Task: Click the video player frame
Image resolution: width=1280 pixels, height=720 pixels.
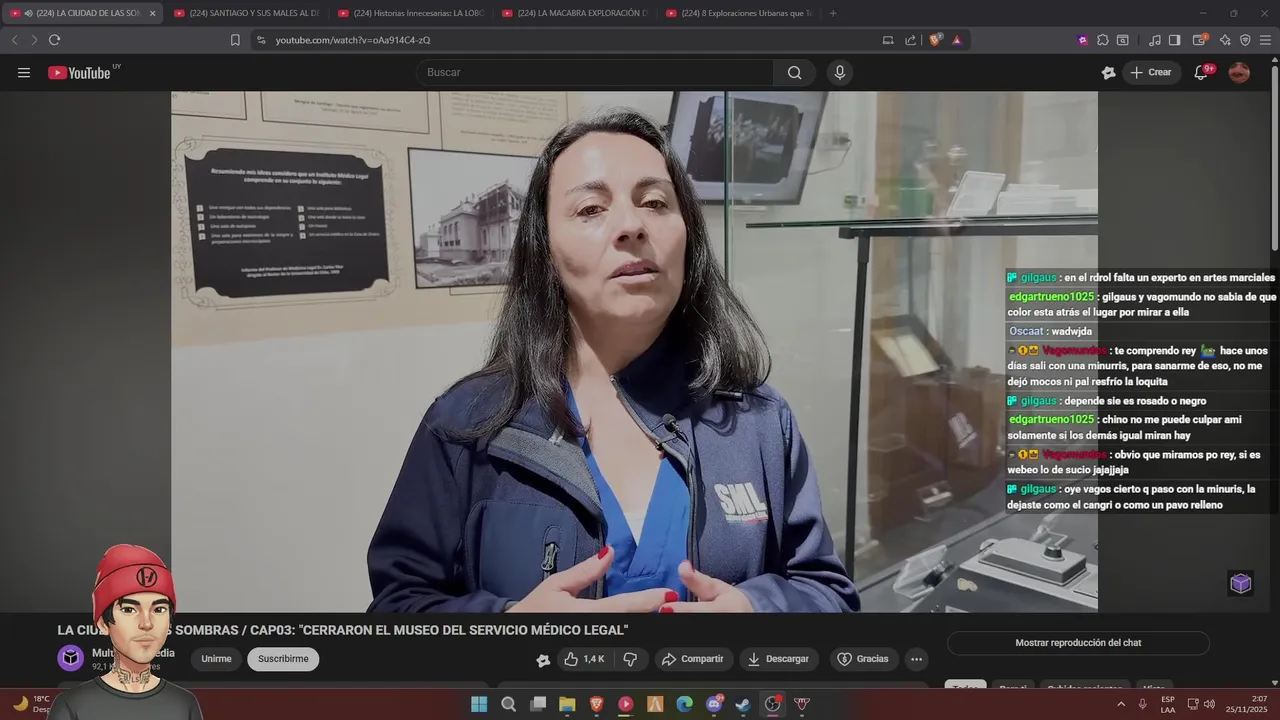Action: pos(634,351)
